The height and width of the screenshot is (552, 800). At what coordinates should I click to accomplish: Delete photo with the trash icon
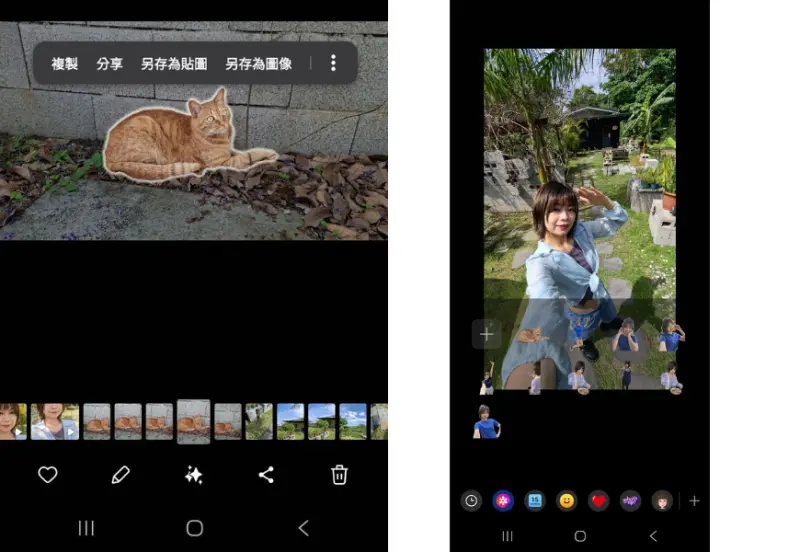click(x=339, y=475)
